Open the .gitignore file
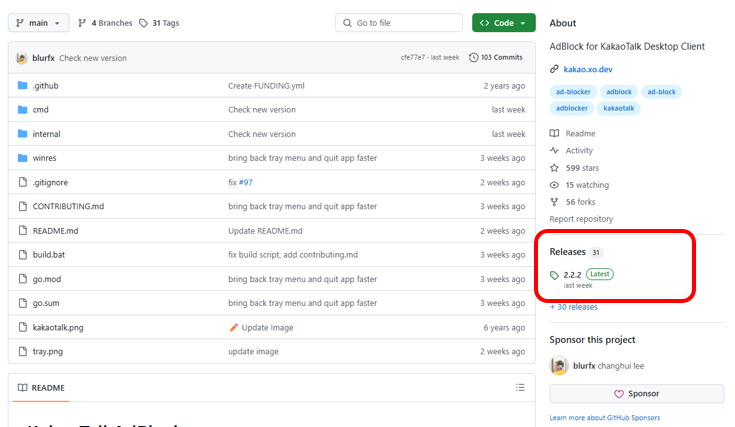This screenshot has height=427, width=735. pyautogui.click(x=50, y=182)
